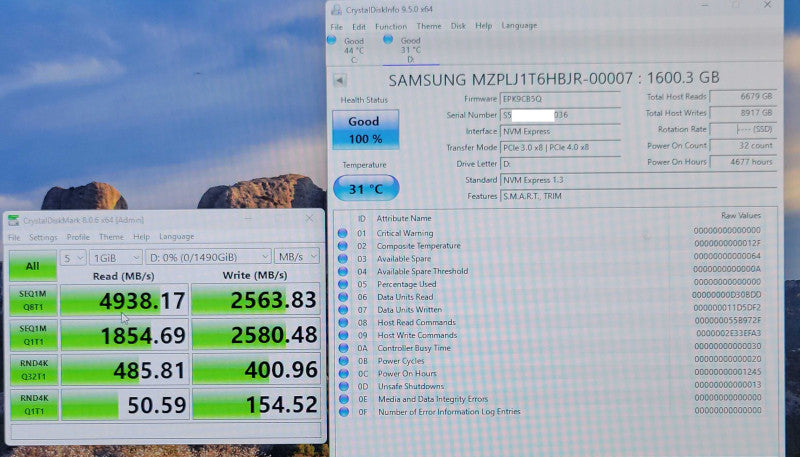Click RND4K Q1T1 write result 154.52

tap(256, 404)
